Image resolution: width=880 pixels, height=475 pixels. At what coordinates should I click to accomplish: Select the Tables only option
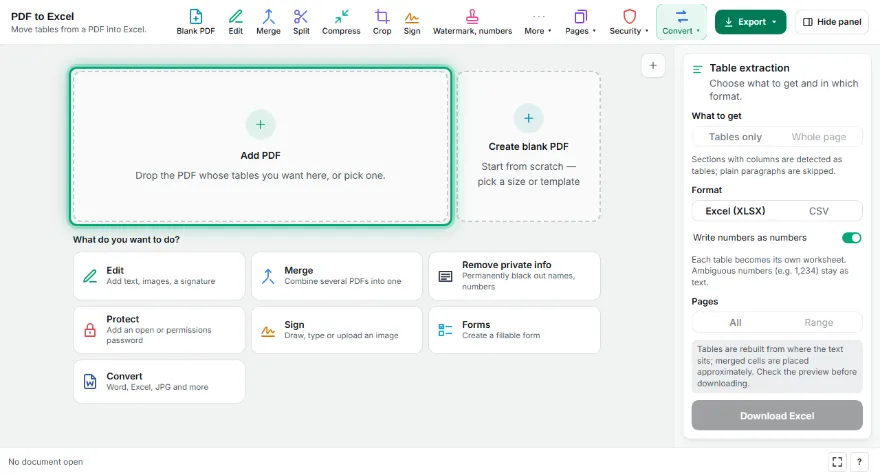(735, 136)
